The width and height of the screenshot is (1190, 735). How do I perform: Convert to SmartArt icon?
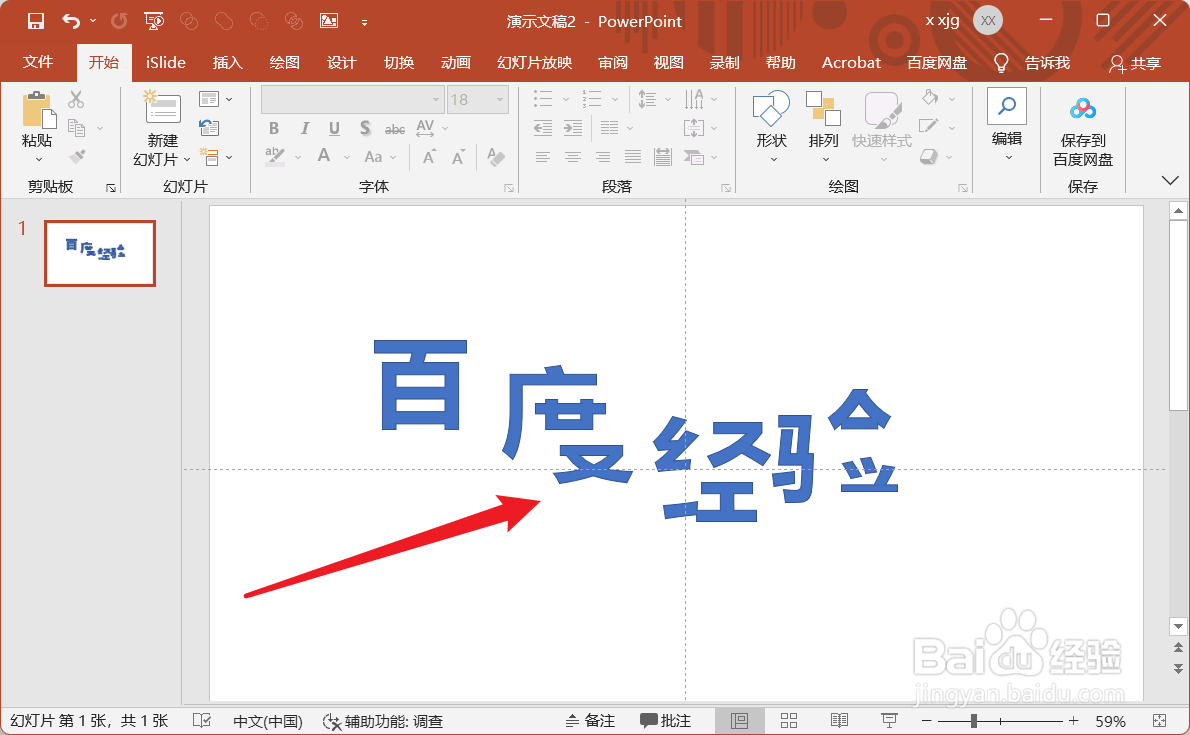point(694,157)
